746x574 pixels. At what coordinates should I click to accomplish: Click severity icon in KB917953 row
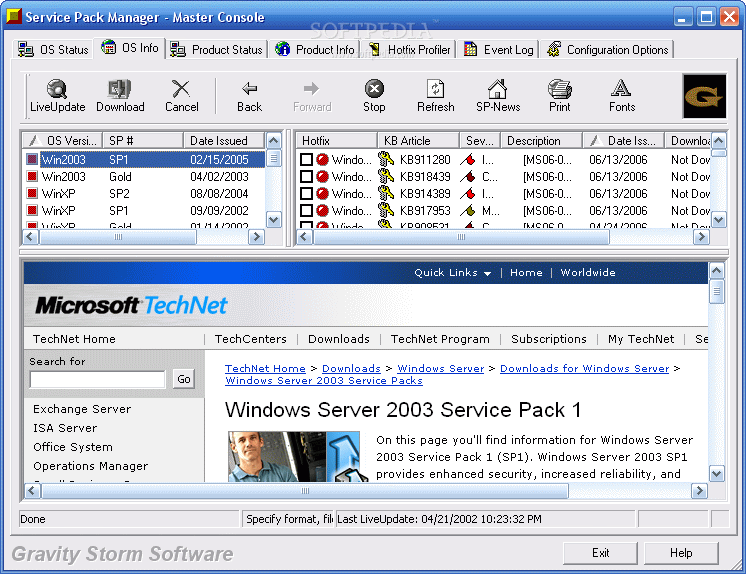[x=468, y=210]
